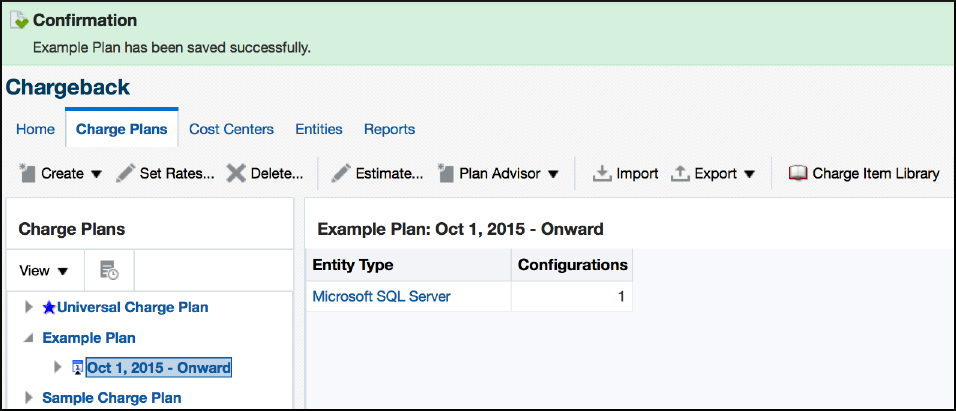Expand the Oct 1, 2015 - Onward node
Viewport: 956px width, 411px height.
coord(57,368)
